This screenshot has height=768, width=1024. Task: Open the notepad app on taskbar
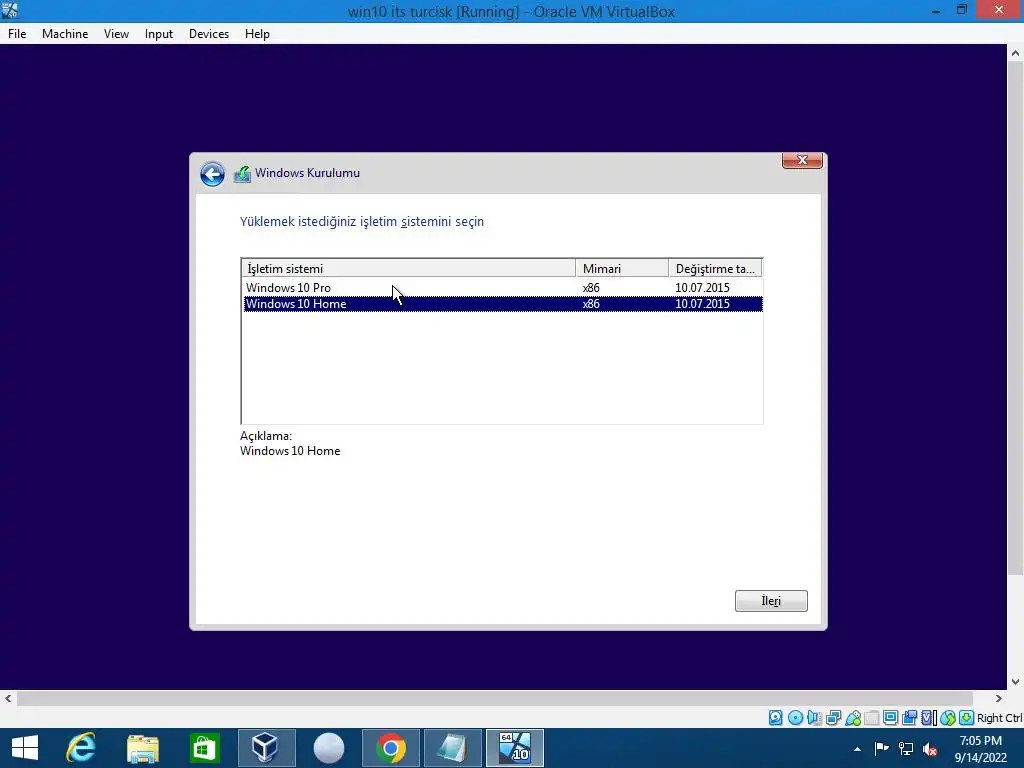(453, 748)
